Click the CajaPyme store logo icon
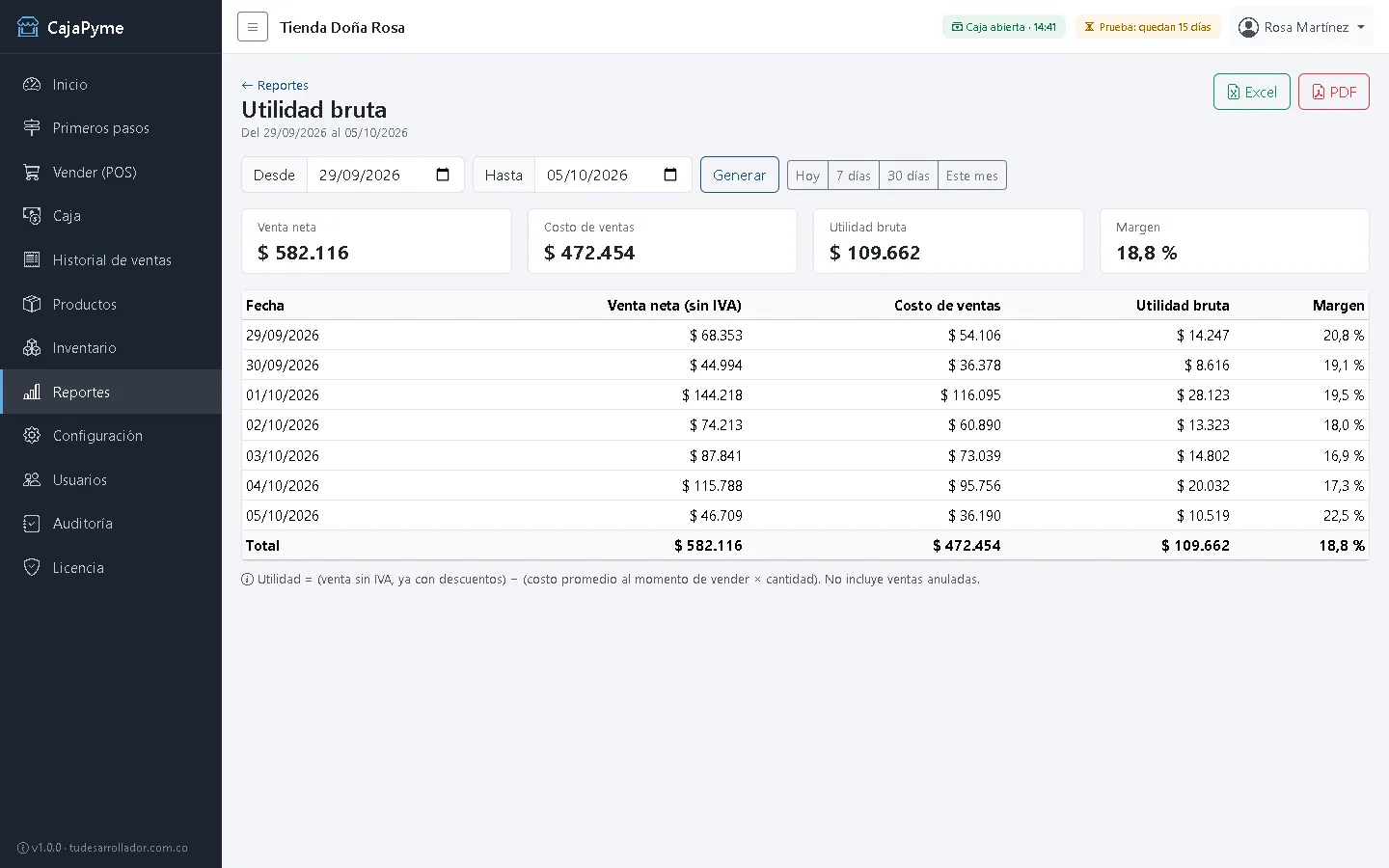 pos(28,27)
